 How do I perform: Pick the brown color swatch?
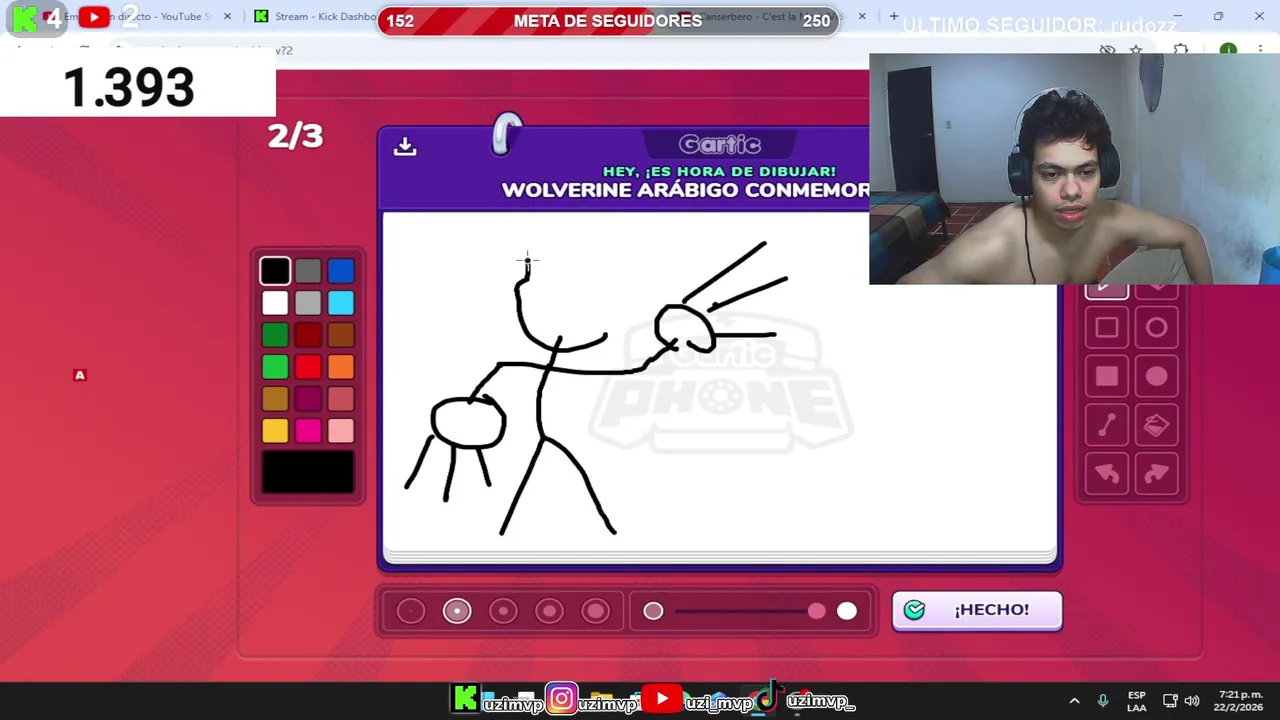pyautogui.click(x=341, y=335)
